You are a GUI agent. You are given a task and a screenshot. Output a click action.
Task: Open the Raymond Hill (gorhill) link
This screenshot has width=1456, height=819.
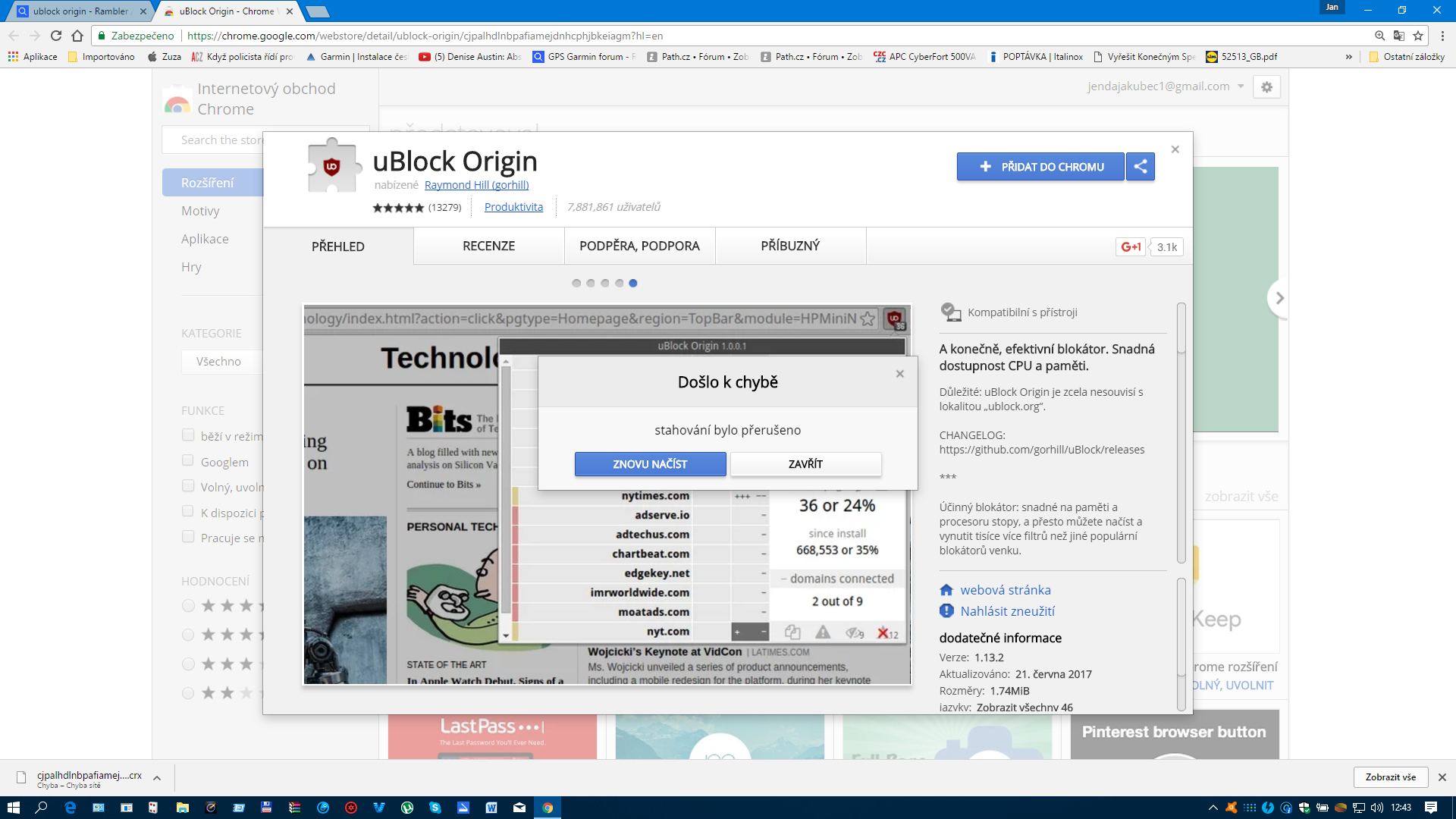coord(476,185)
